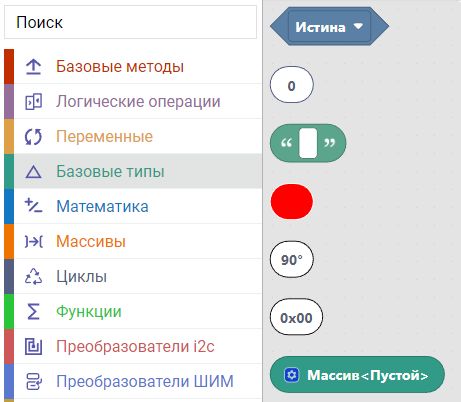This screenshot has width=461, height=402.
Task: Select the number block with 0
Action: [x=292, y=85]
